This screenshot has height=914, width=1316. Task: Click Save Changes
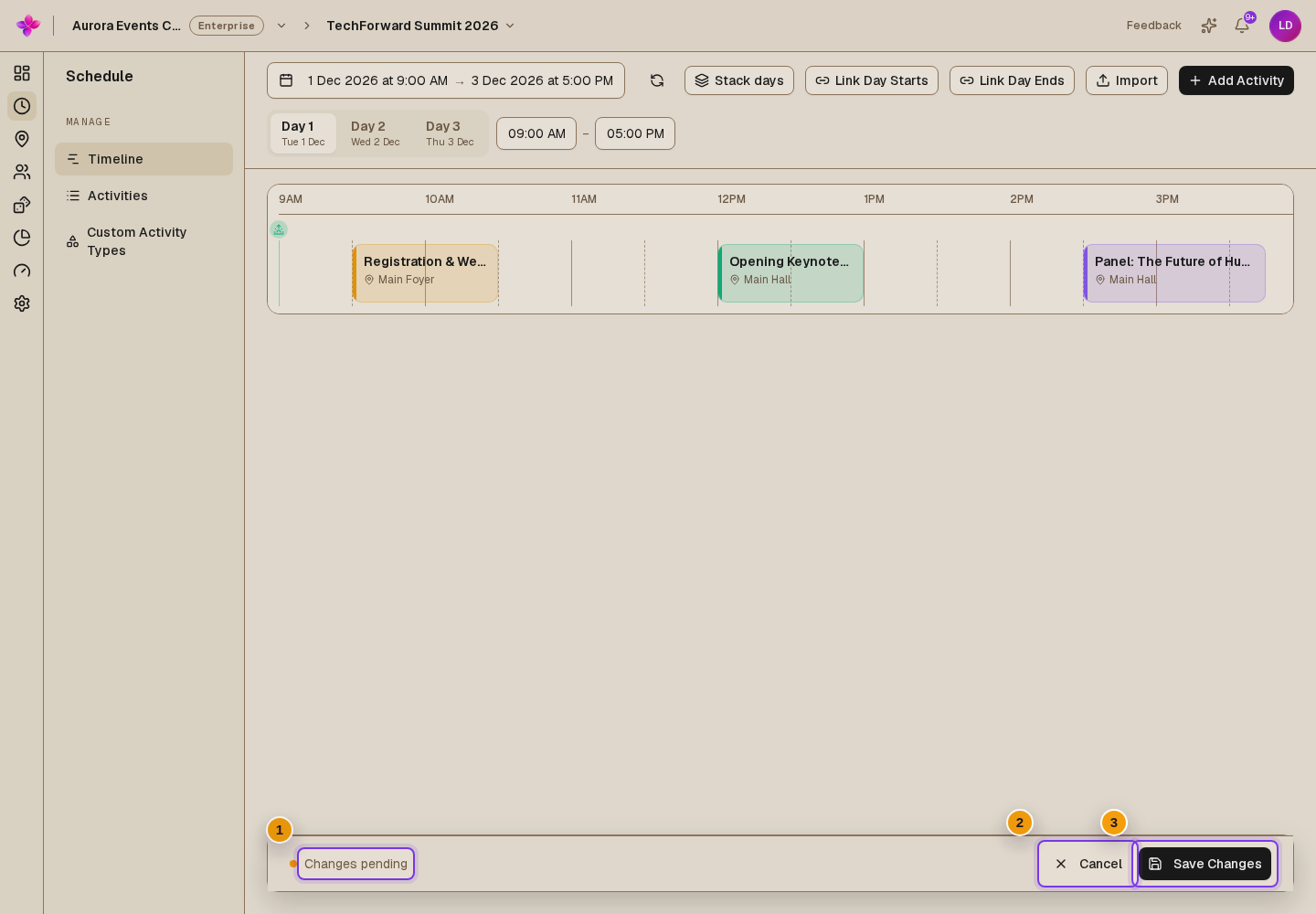(x=1205, y=864)
